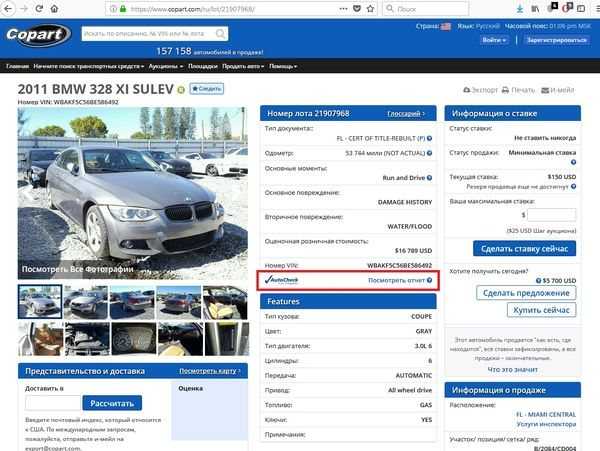Click the Следить watch button
Image resolution: width=600 pixels, height=451 pixels.
207,89
